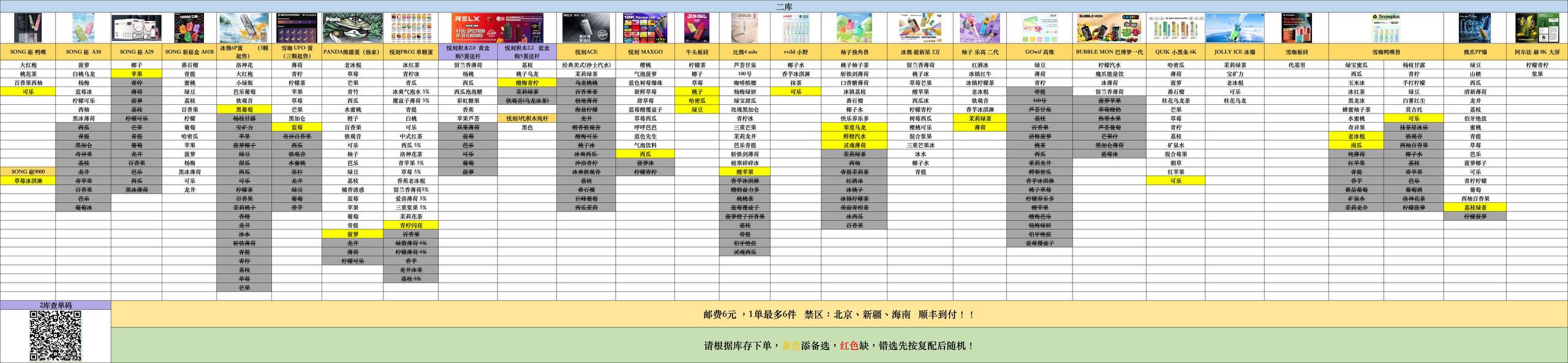Click the Panda 熊猫蛋 artwork thumbnail

tap(352, 28)
